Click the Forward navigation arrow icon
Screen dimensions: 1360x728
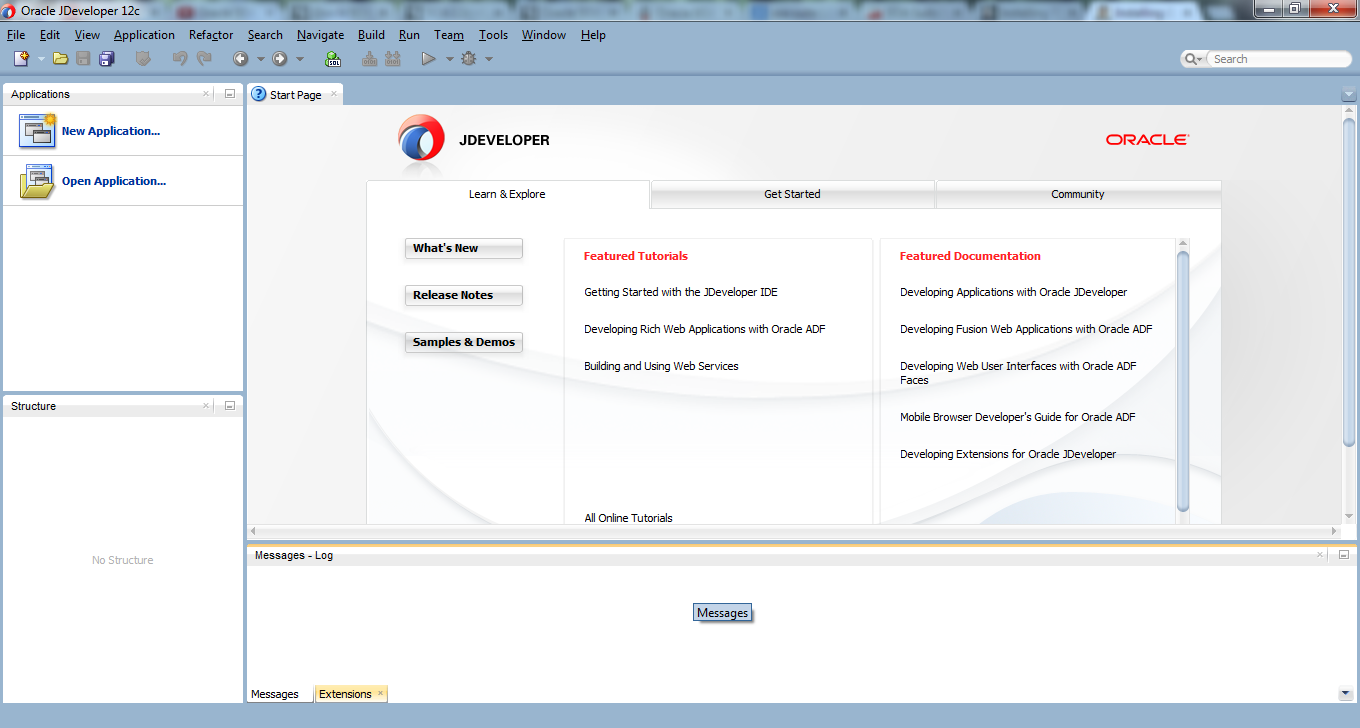click(x=280, y=59)
